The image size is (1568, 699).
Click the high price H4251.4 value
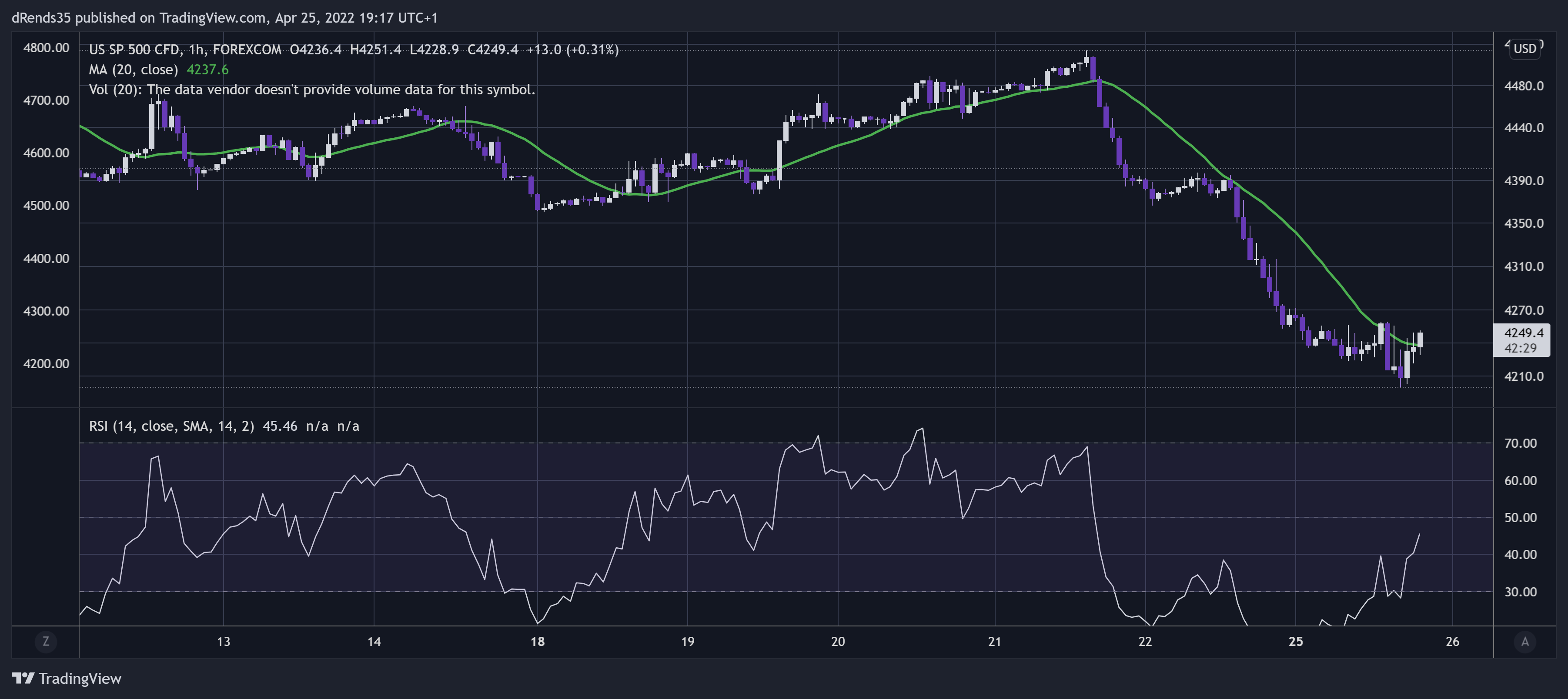click(x=375, y=49)
